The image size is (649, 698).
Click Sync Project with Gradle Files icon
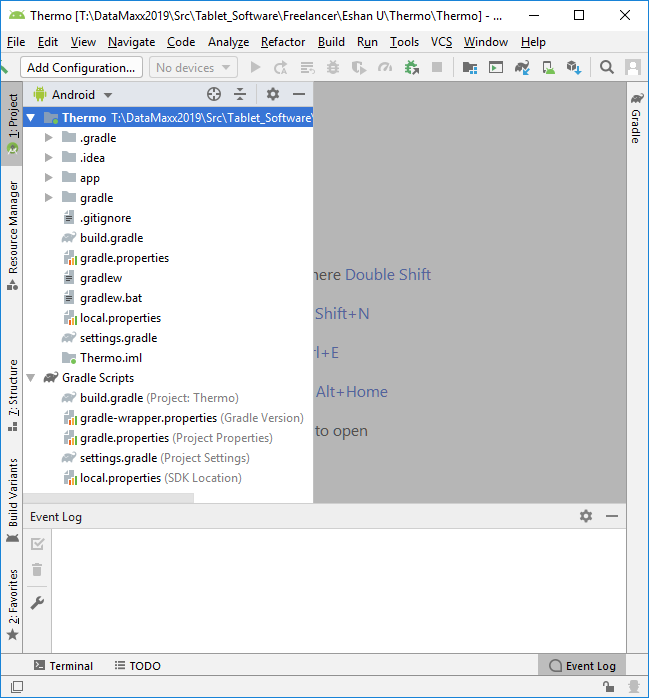point(522,67)
